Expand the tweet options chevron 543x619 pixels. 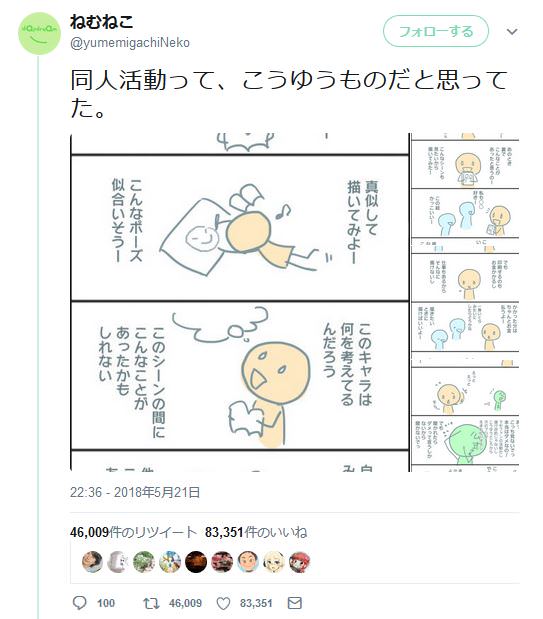[512, 32]
